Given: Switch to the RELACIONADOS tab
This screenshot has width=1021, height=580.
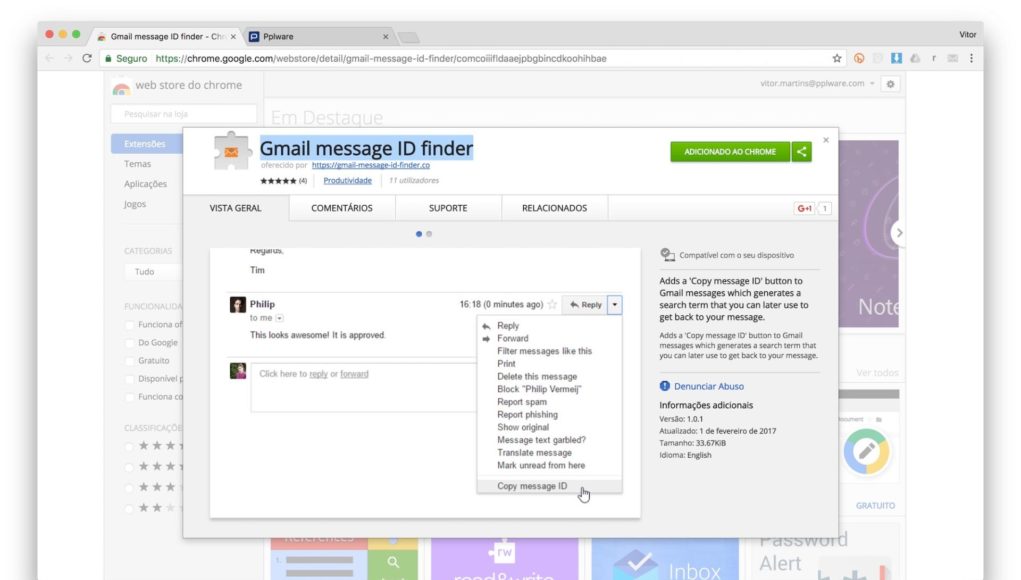Looking at the screenshot, I should (554, 208).
